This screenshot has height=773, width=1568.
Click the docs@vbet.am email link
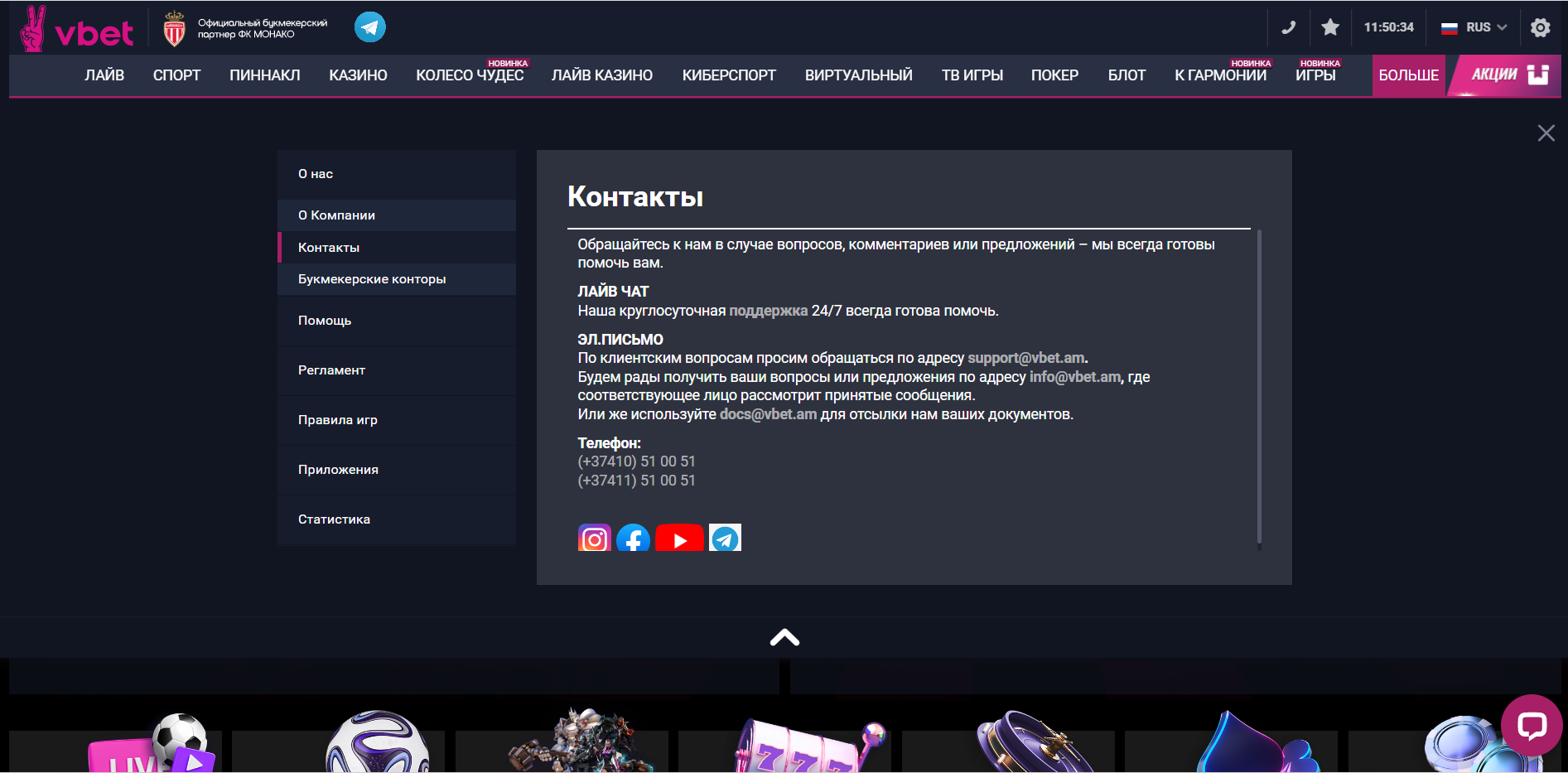(x=768, y=414)
